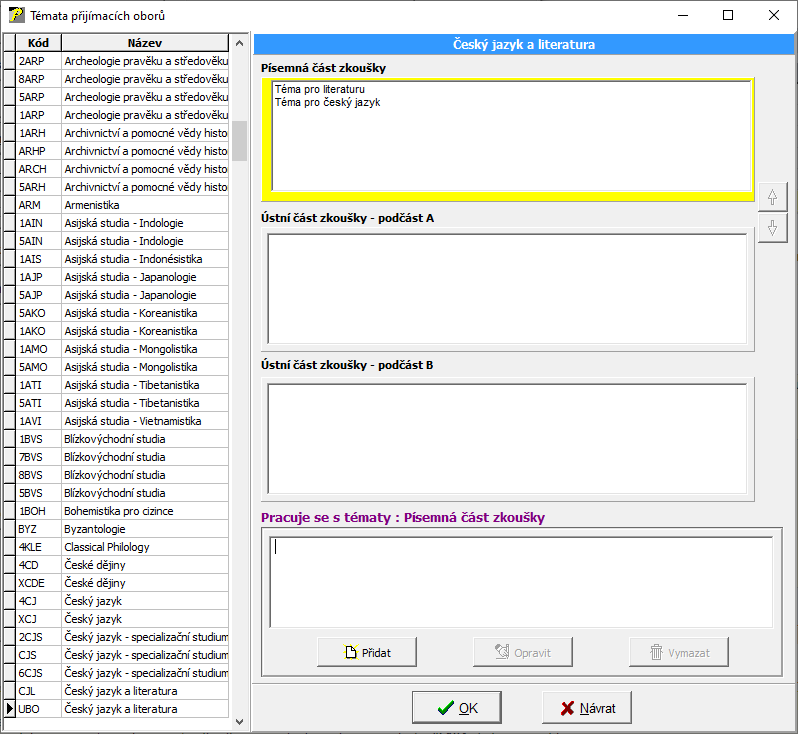The width and height of the screenshot is (798, 734).
Task: Confirm with the OK button
Action: pos(457,708)
